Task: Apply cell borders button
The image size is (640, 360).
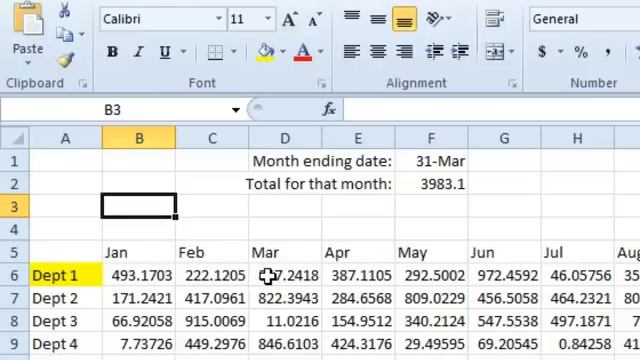Action: pyautogui.click(x=215, y=52)
